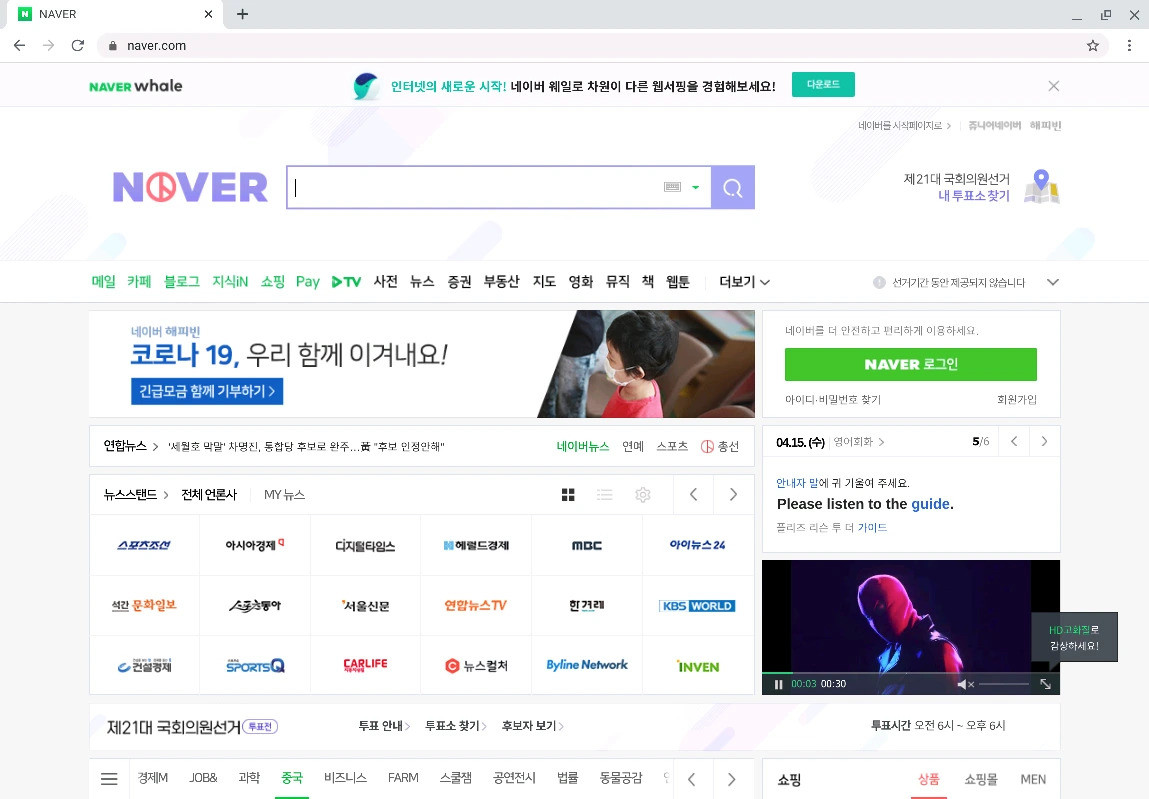Viewport: 1149px width, 799px height.
Task: Switch newsstand to grid view
Action: click(x=568, y=495)
